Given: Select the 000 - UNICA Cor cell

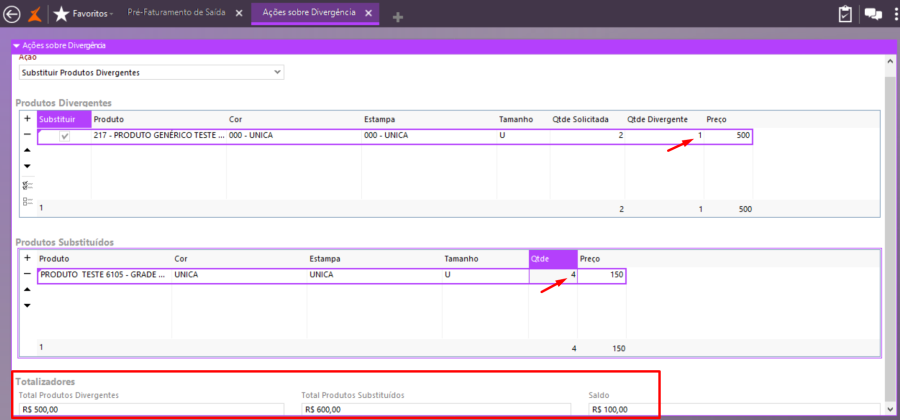Looking at the screenshot, I should pyautogui.click(x=294, y=137).
